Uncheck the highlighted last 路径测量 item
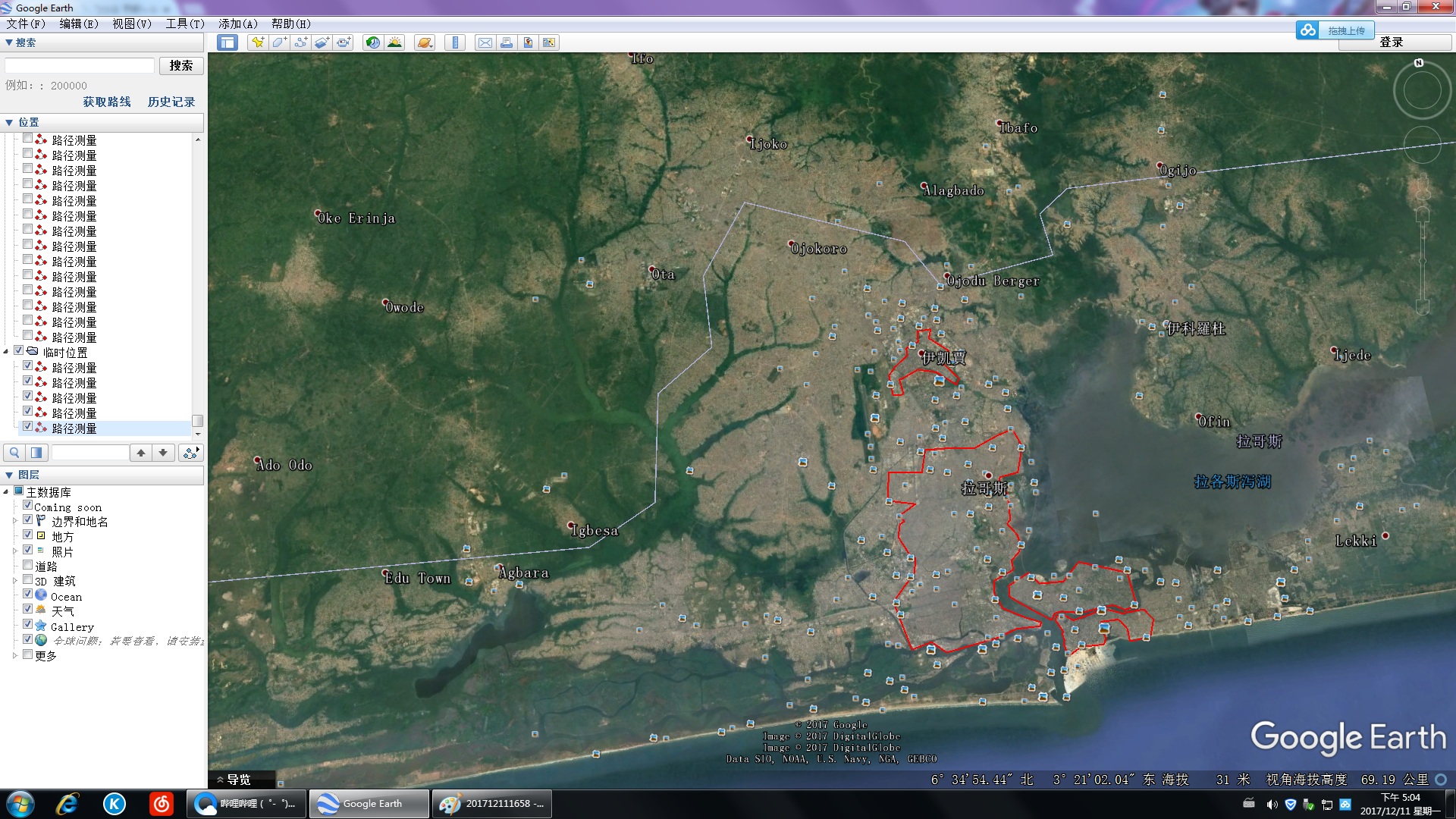The height and width of the screenshot is (819, 1456). 28,427
